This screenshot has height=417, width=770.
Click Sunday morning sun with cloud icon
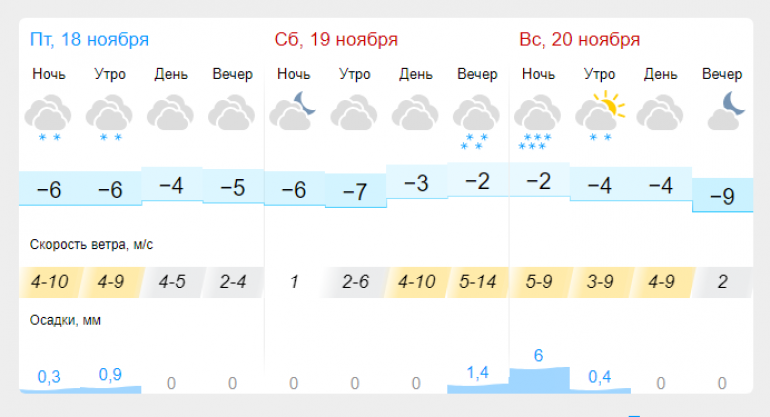600,116
